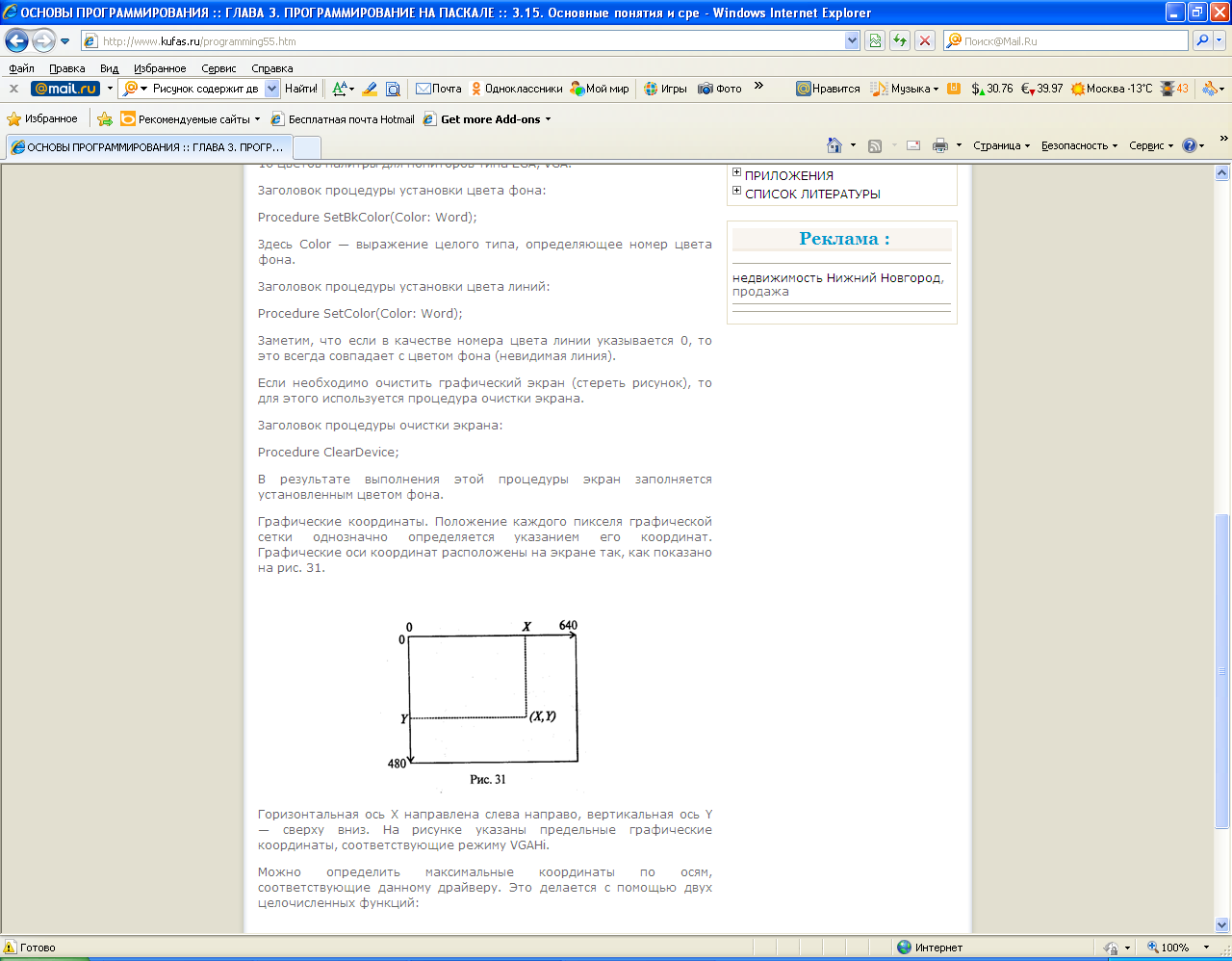Click the text size A icon
The width and height of the screenshot is (1232, 961).
342,89
